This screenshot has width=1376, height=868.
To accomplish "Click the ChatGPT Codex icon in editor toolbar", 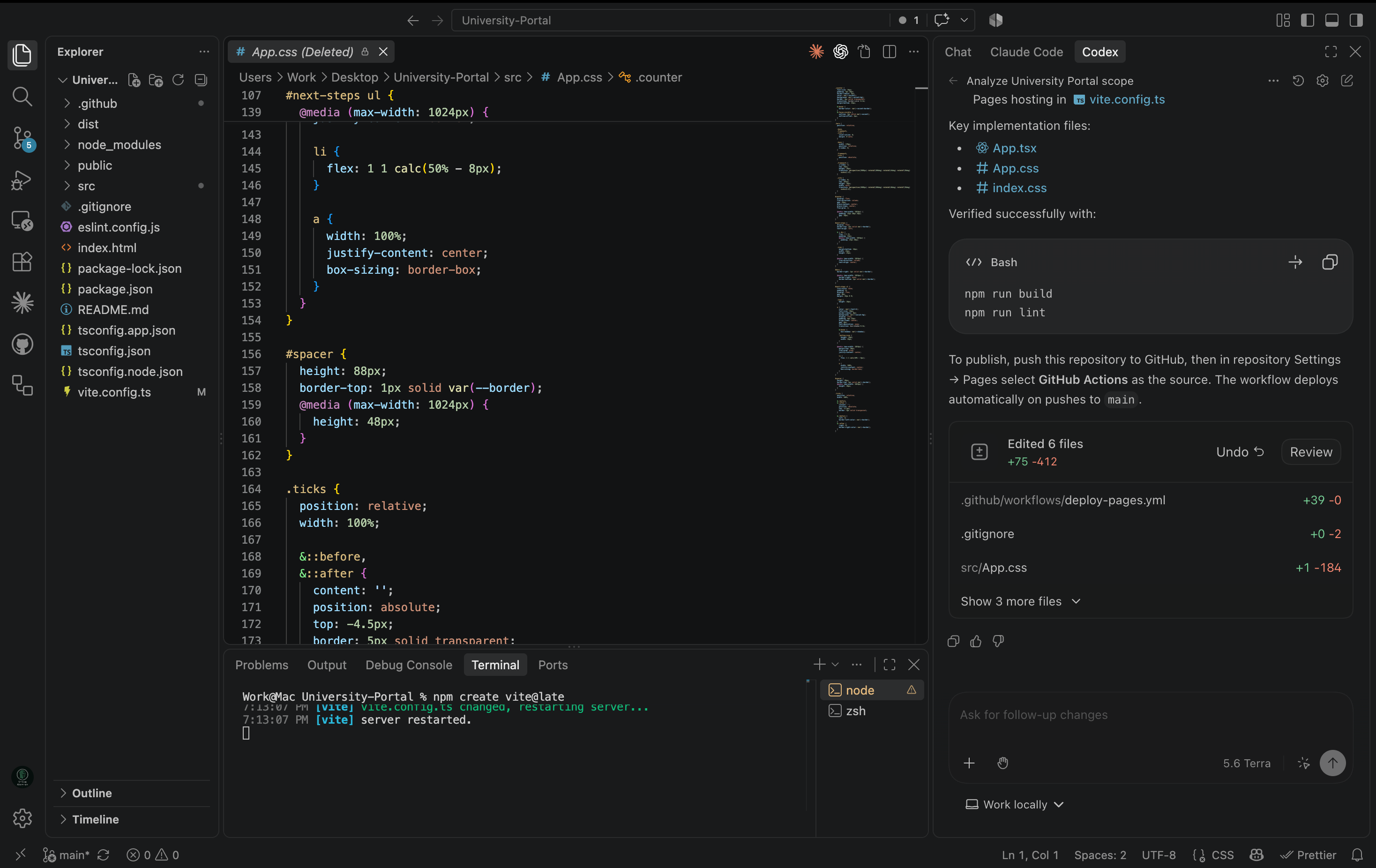I will [841, 52].
